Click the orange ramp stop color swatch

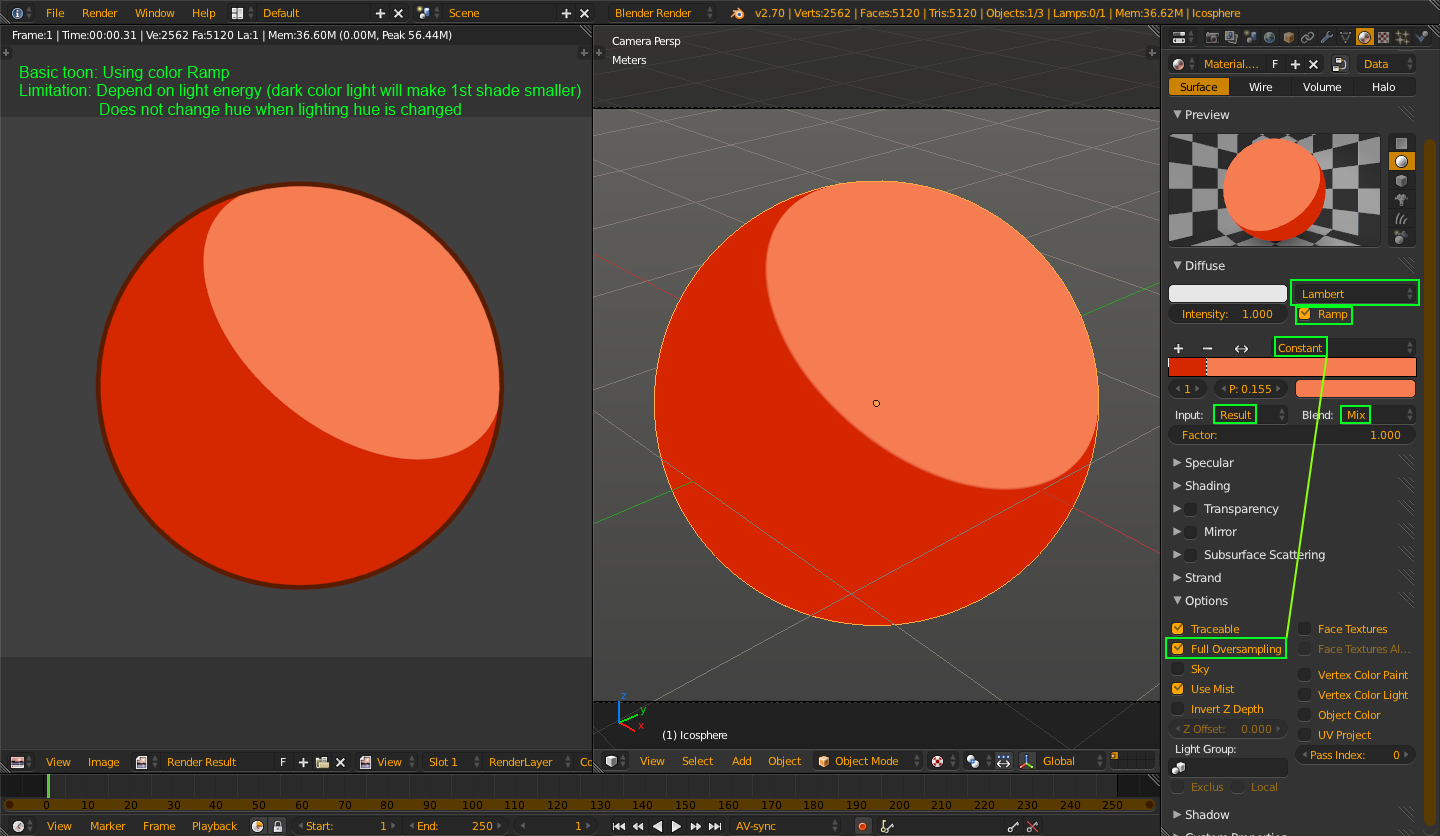[1355, 389]
